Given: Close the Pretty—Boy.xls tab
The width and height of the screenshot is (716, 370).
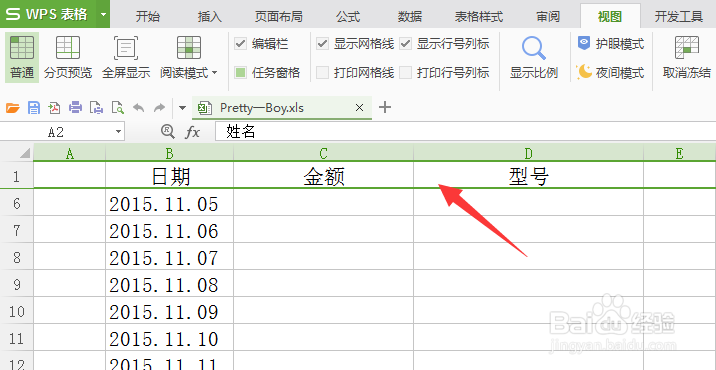Looking at the screenshot, I should coord(359,108).
